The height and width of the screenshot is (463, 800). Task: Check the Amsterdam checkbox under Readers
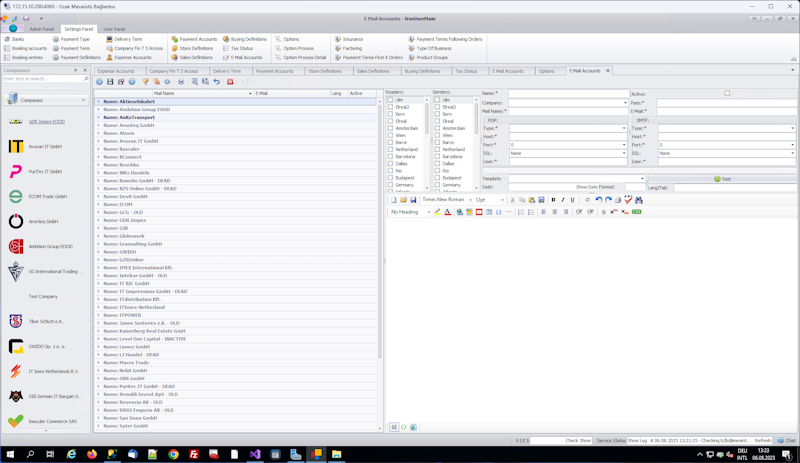click(390, 128)
